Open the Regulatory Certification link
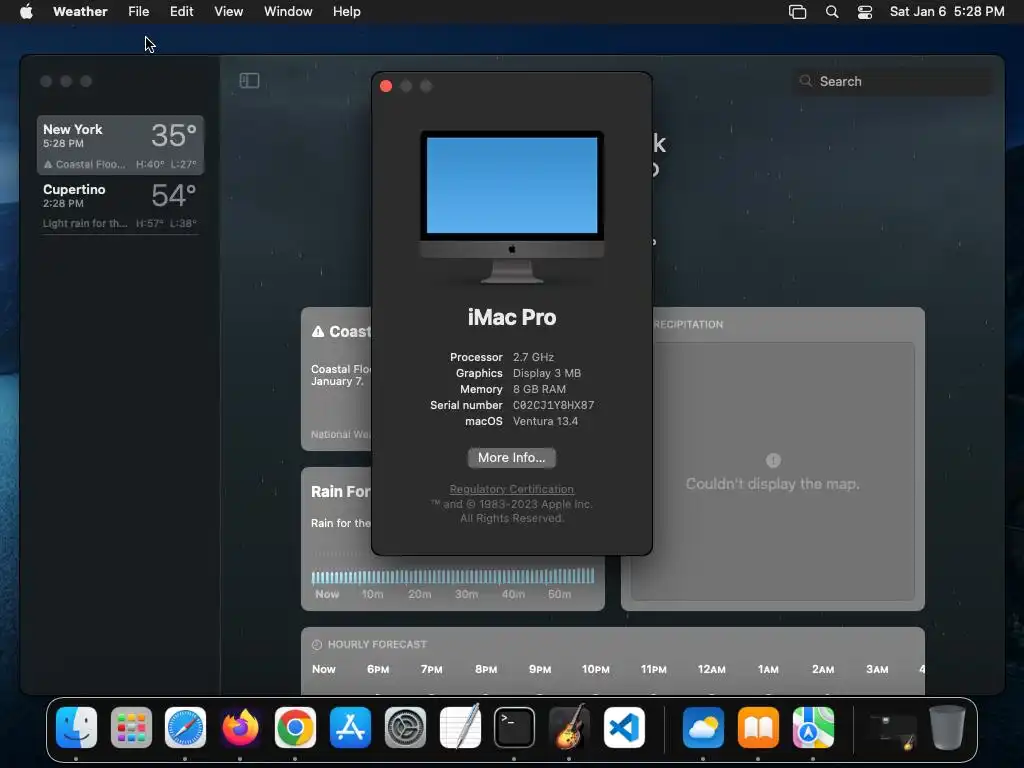Image resolution: width=1024 pixels, height=768 pixels. tap(511, 489)
